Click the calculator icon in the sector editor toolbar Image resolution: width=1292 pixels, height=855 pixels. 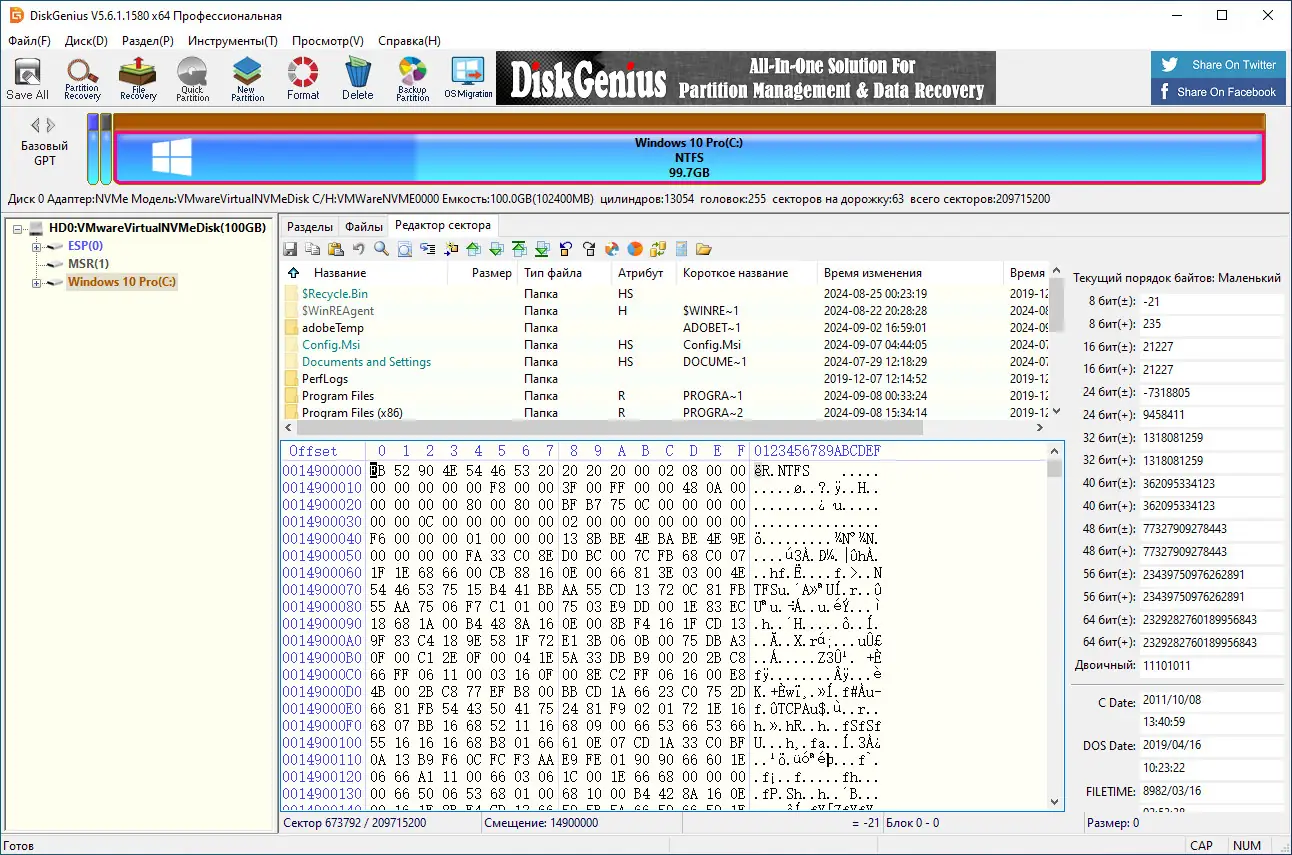click(681, 249)
